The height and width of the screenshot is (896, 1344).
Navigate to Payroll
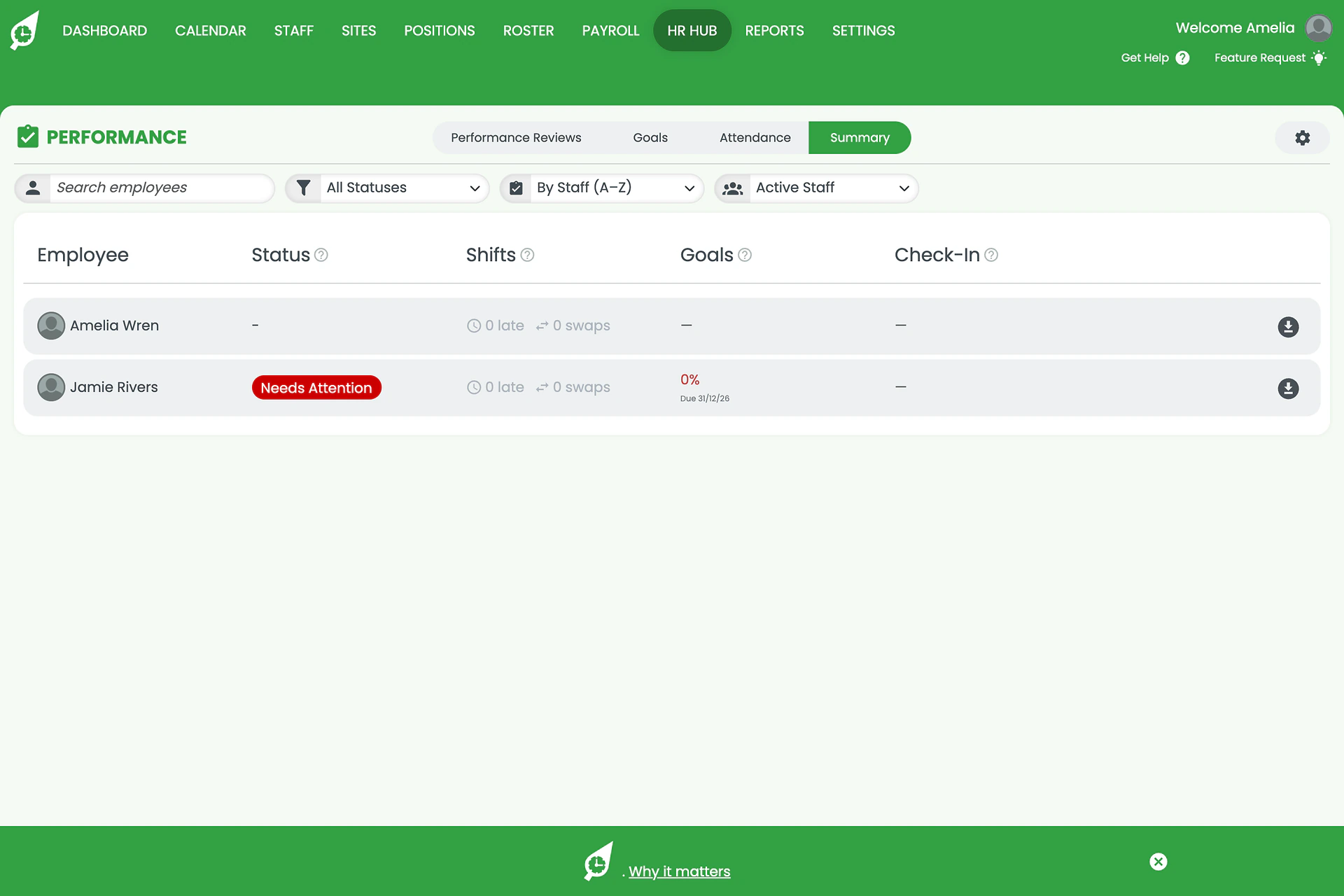pos(610,31)
